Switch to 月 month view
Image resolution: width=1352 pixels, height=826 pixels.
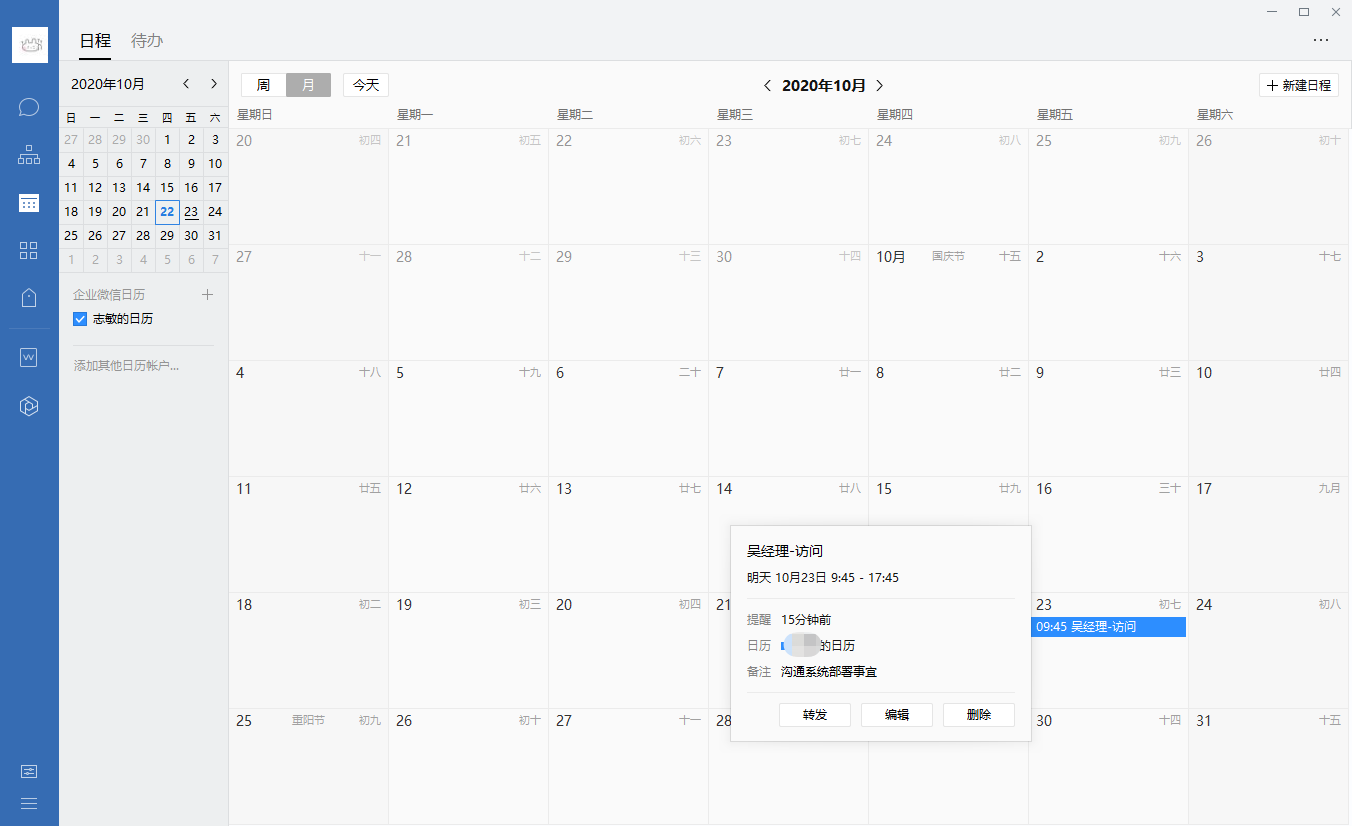tap(308, 85)
